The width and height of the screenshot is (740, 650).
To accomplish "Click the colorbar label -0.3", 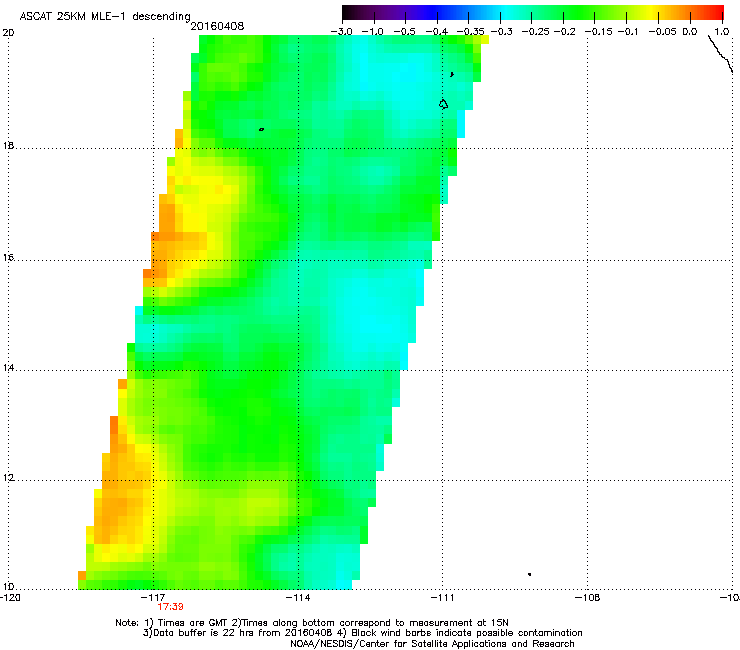I will click(x=502, y=32).
